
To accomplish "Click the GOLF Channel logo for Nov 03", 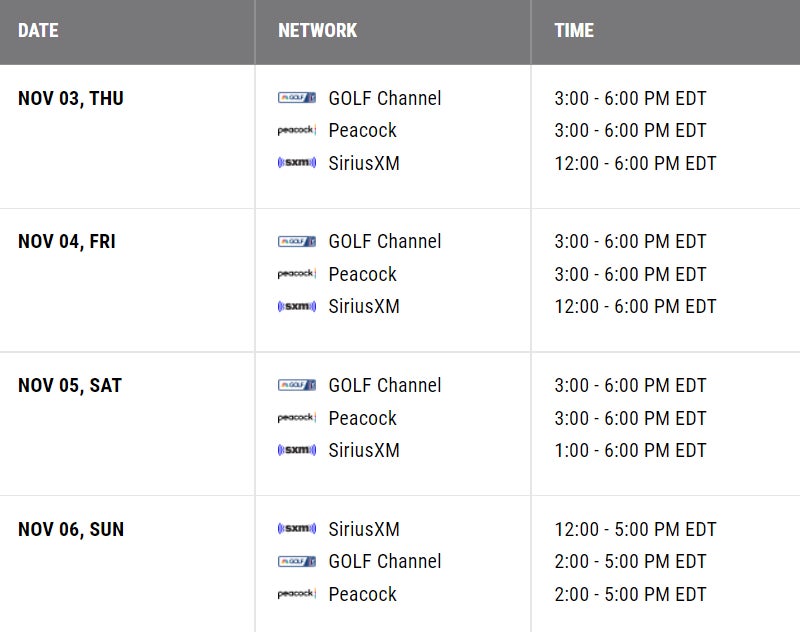I will pyautogui.click(x=297, y=98).
